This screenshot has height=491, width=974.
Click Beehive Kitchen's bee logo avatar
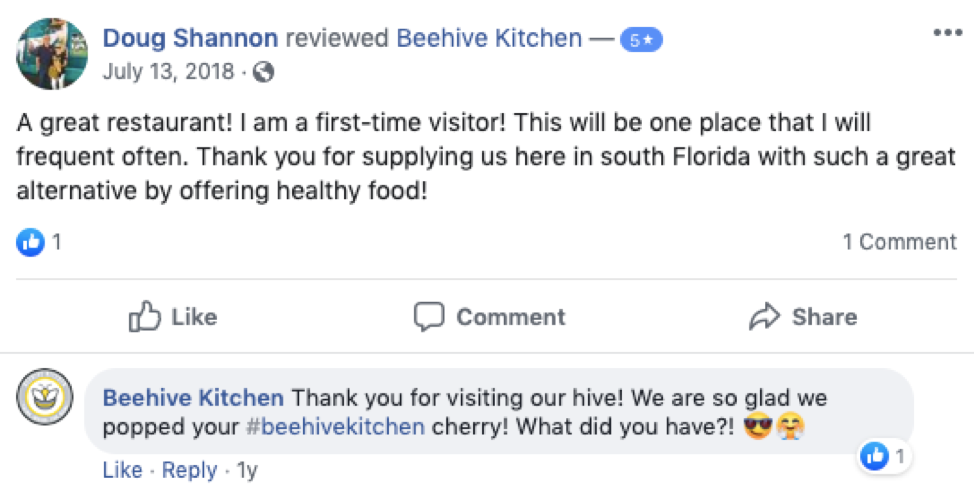45,397
